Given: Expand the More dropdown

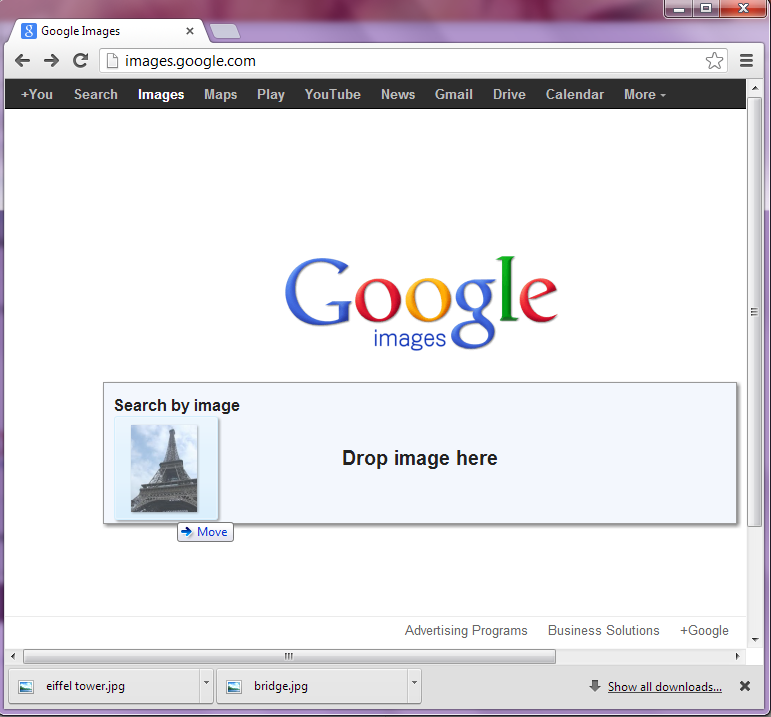Looking at the screenshot, I should coord(645,94).
